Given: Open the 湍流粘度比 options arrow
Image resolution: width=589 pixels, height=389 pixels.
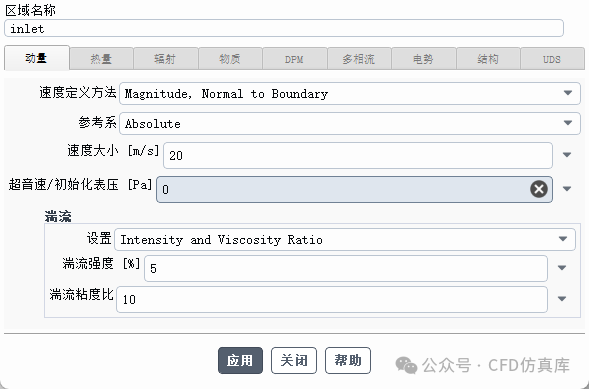Looking at the screenshot, I should [x=562, y=299].
